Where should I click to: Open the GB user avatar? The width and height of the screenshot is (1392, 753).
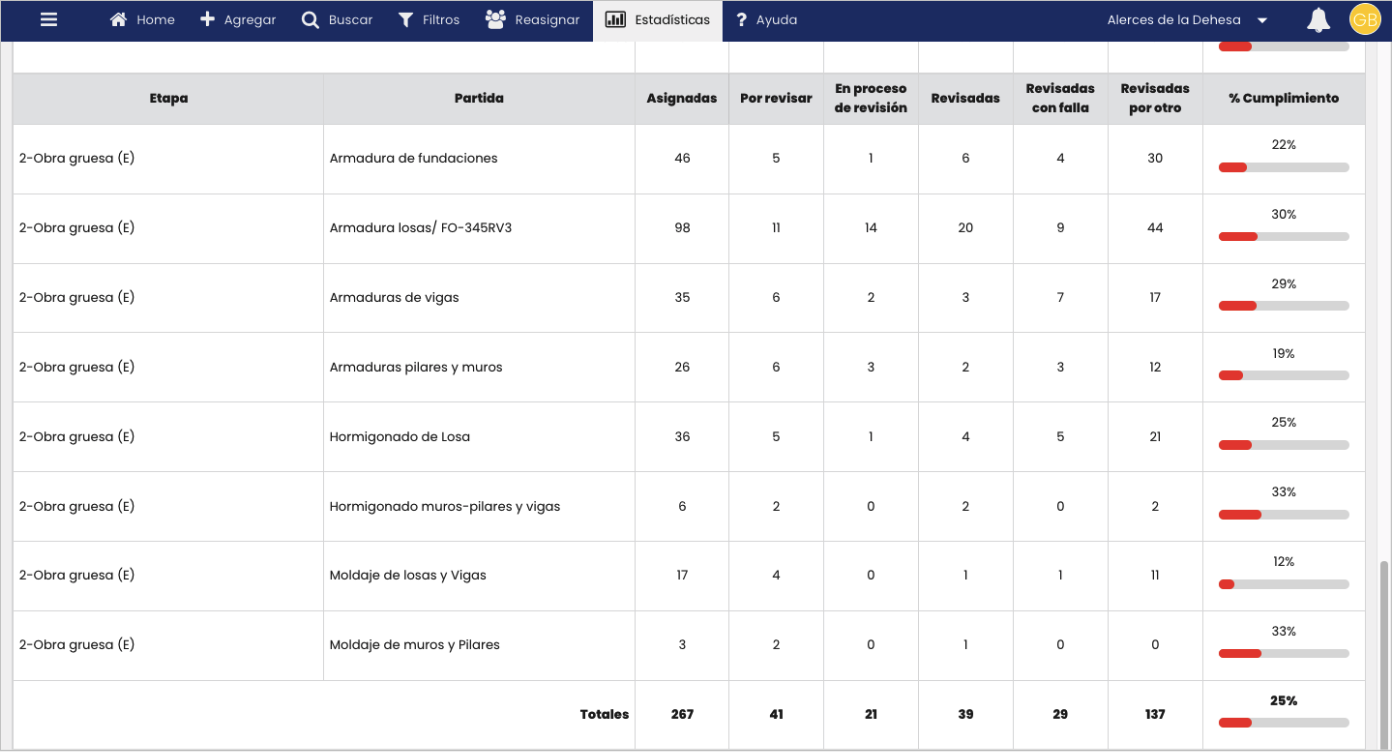point(1364,20)
